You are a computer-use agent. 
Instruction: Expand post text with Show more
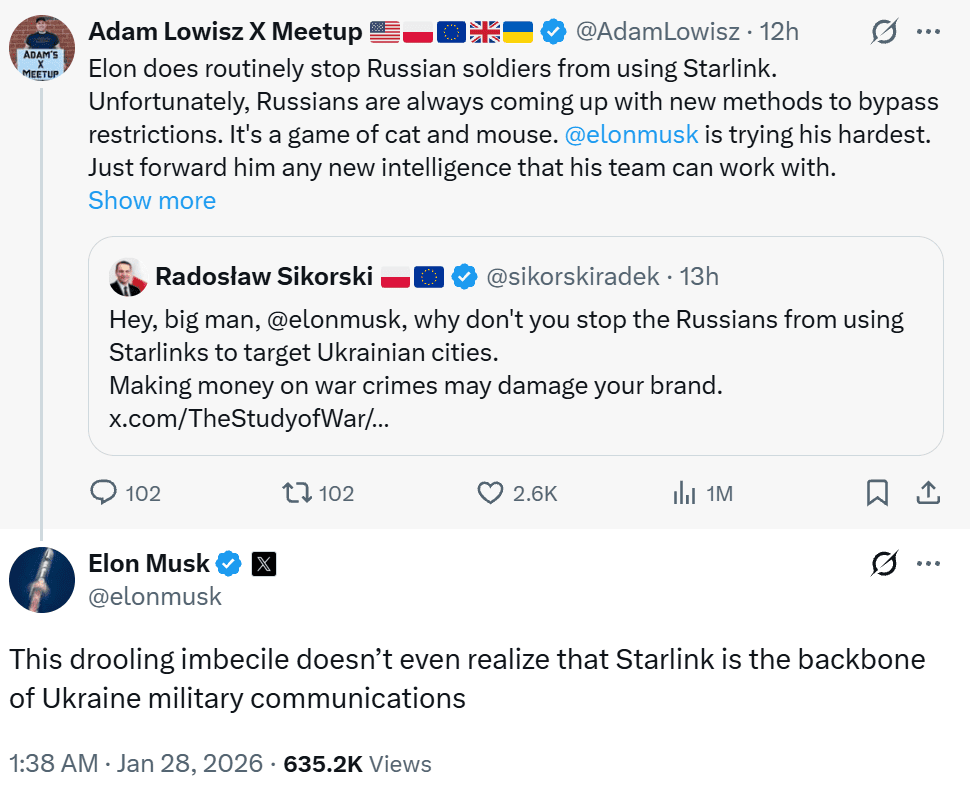pos(152,200)
